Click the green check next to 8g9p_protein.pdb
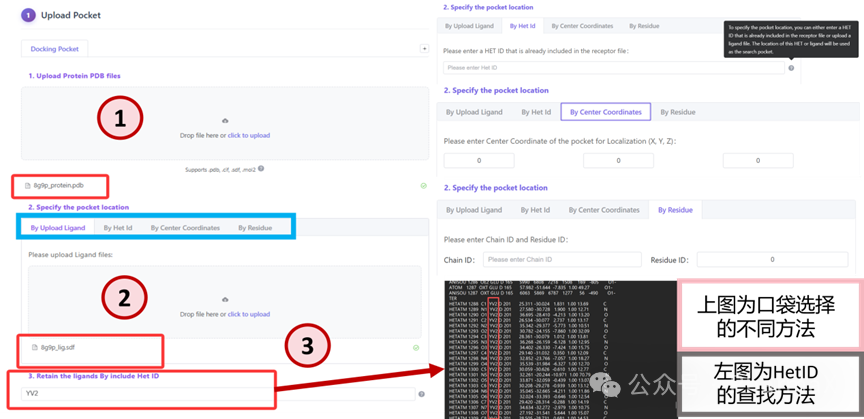 point(423,186)
